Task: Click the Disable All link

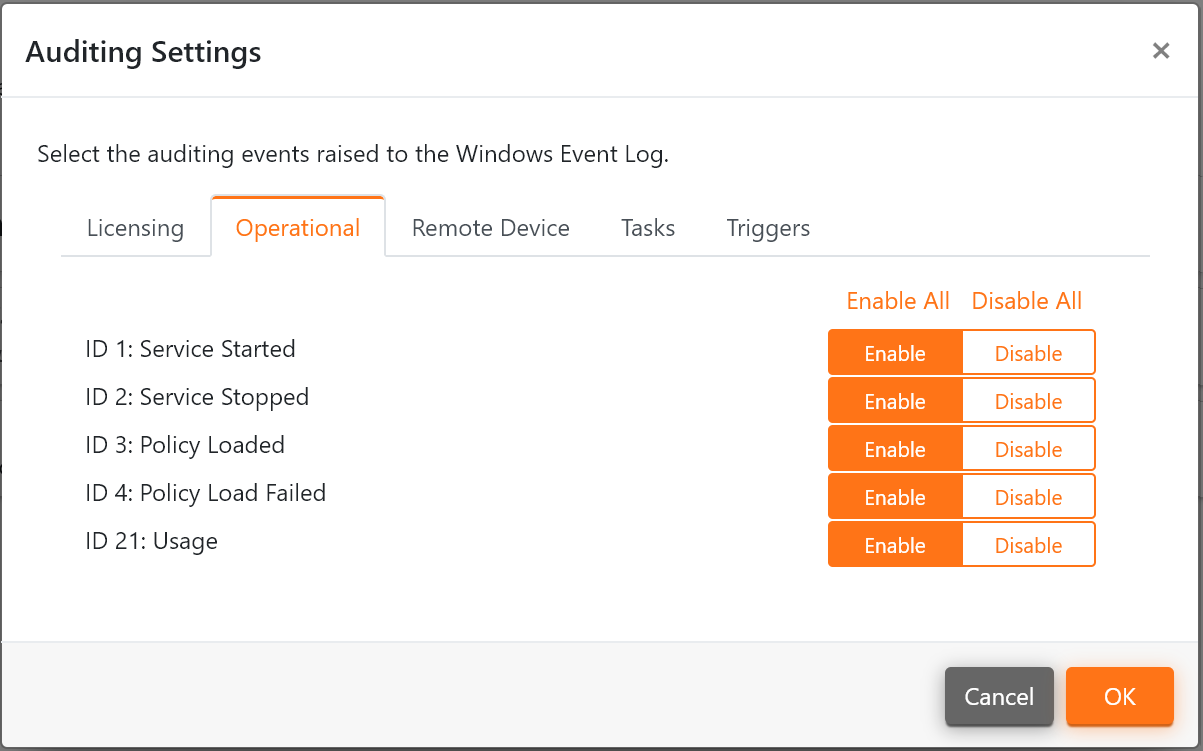Action: [x=1027, y=301]
